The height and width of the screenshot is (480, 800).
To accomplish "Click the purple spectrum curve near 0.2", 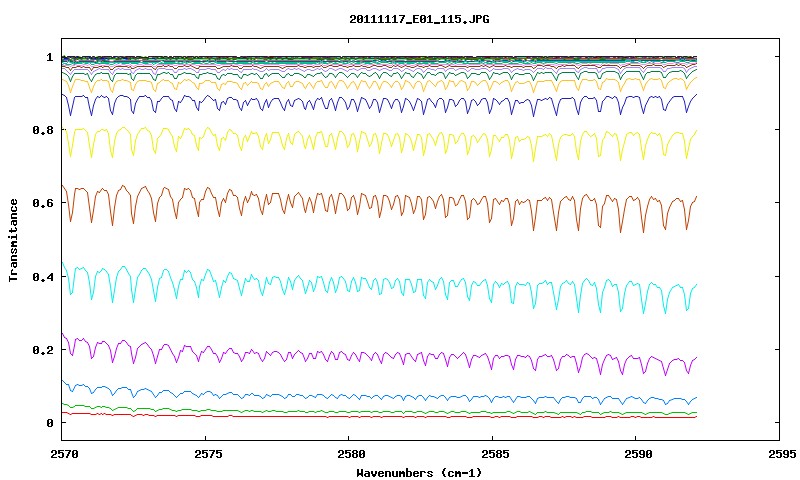I will click(x=380, y=353).
